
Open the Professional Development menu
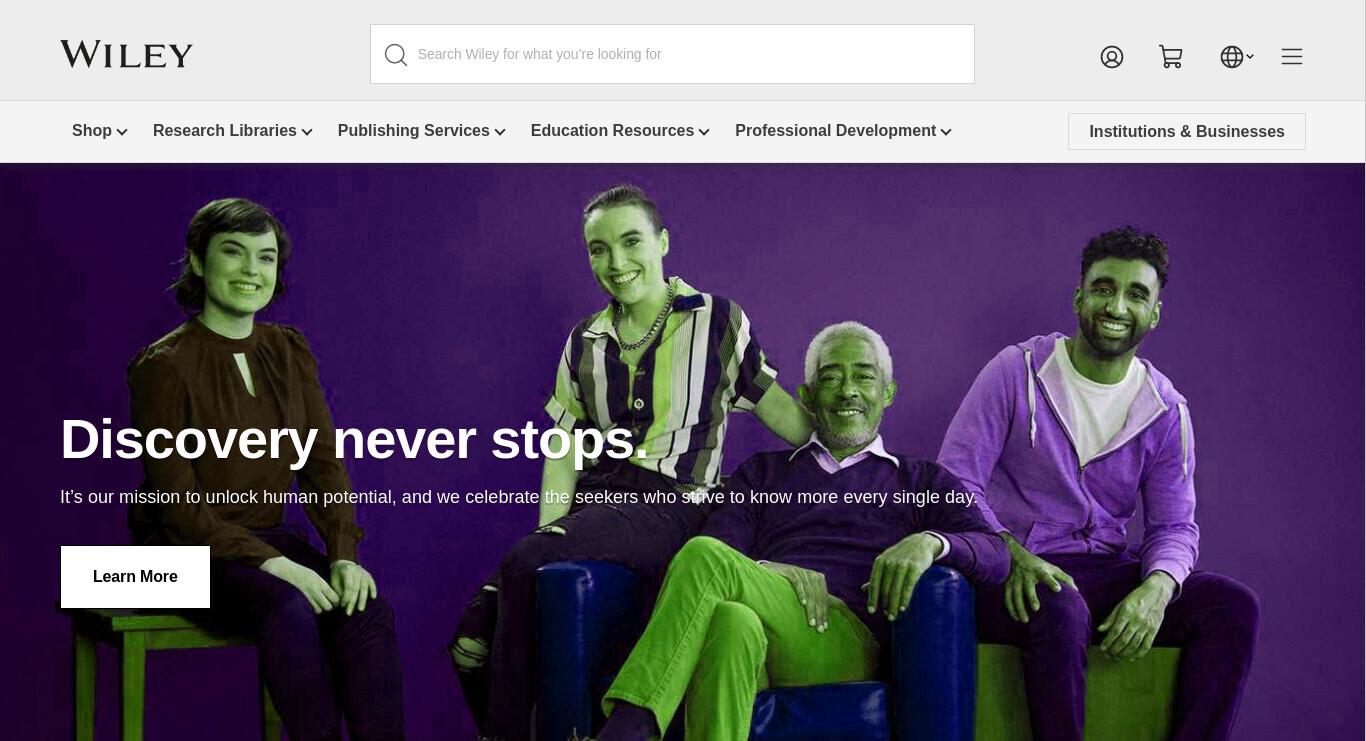tap(835, 131)
